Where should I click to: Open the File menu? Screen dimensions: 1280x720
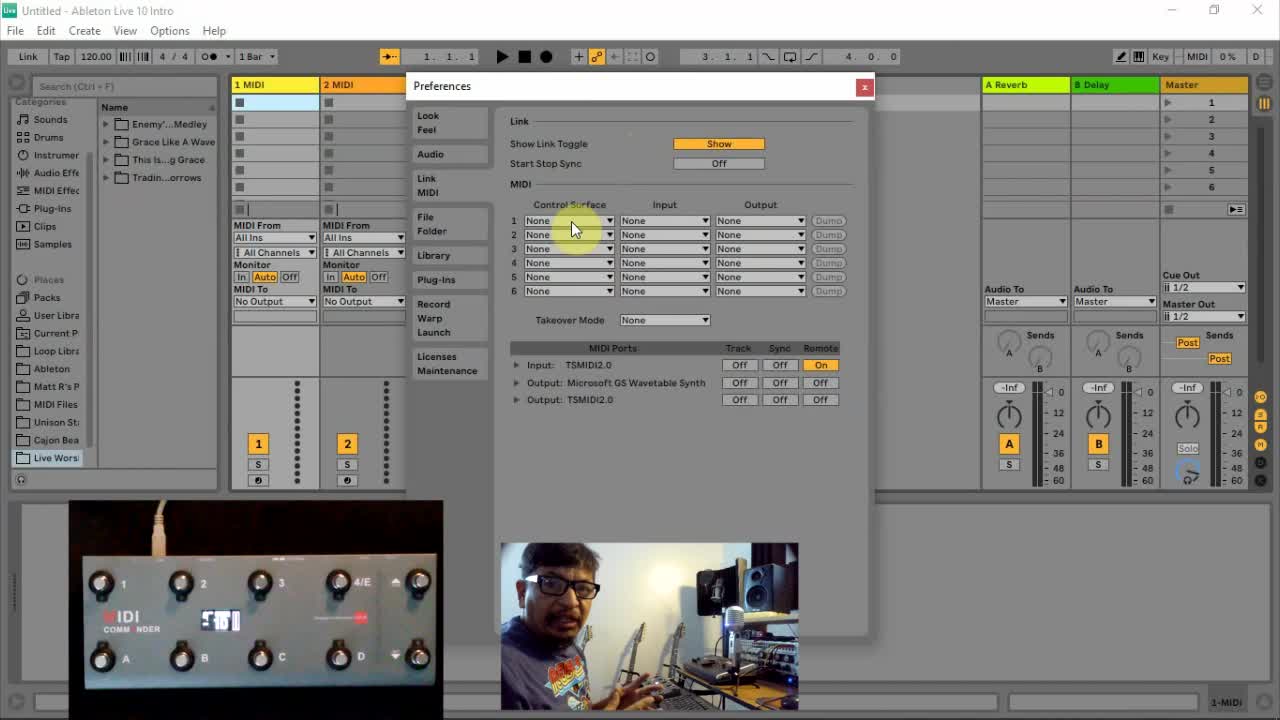(16, 31)
